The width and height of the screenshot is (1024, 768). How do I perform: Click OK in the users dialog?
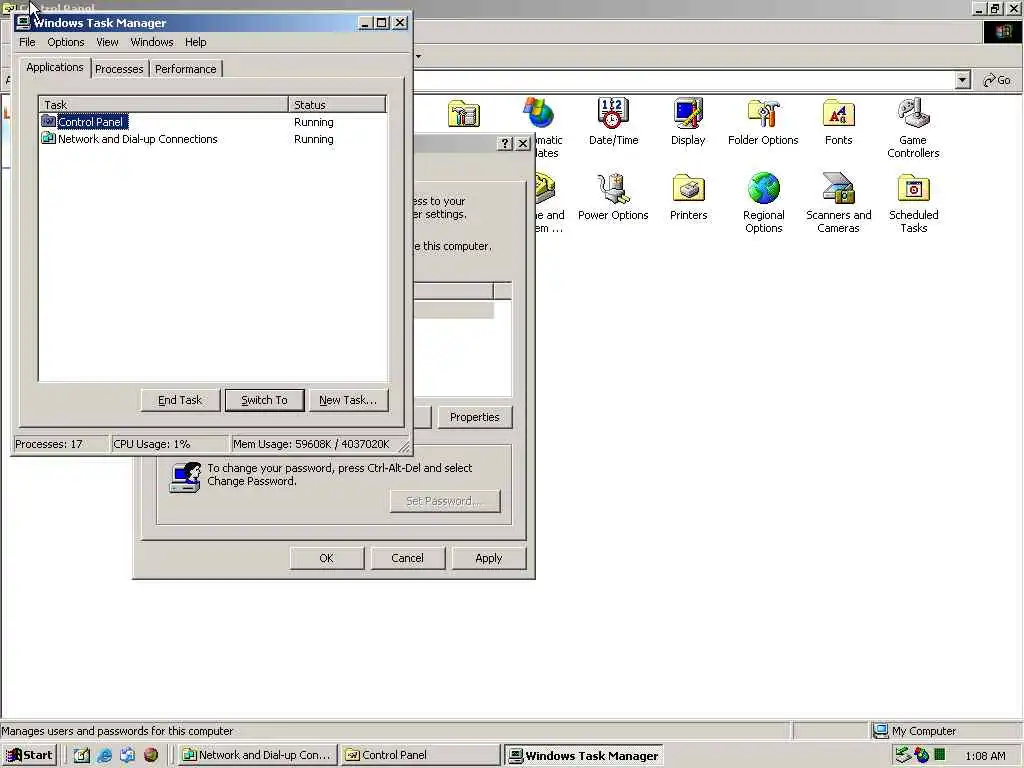327,558
